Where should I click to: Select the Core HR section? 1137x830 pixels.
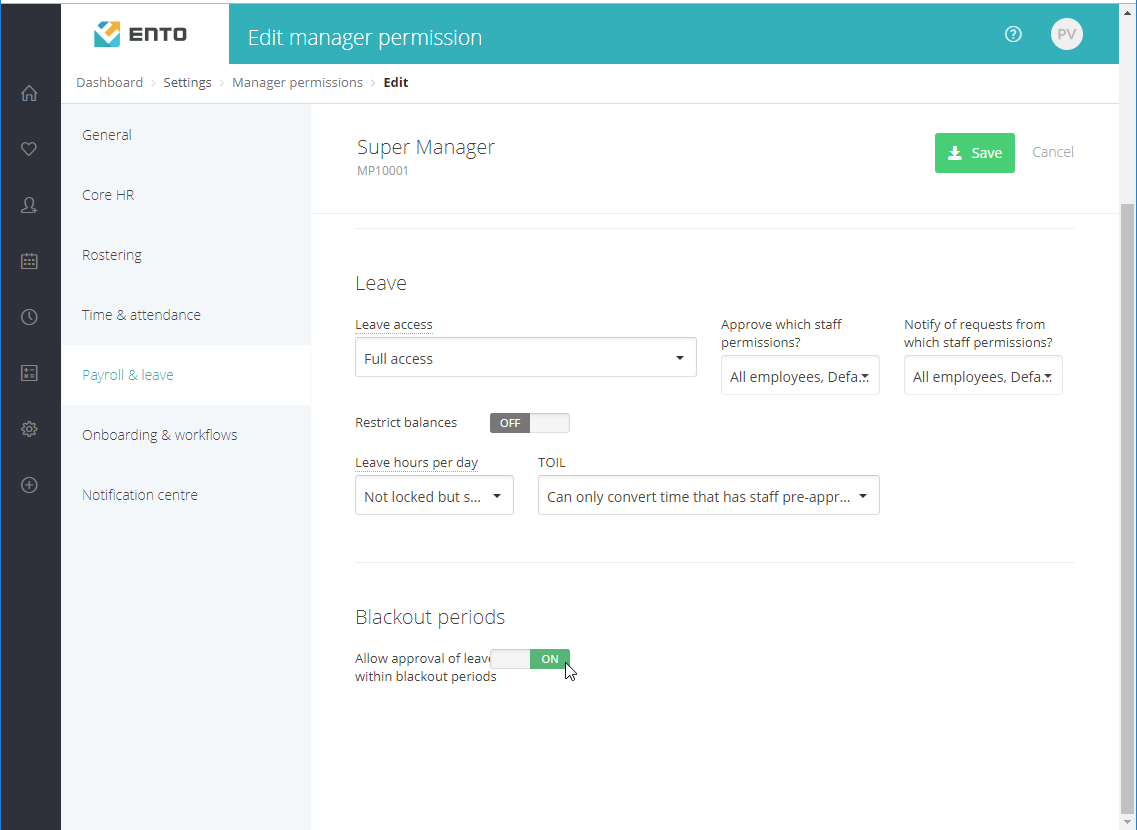[186, 195]
